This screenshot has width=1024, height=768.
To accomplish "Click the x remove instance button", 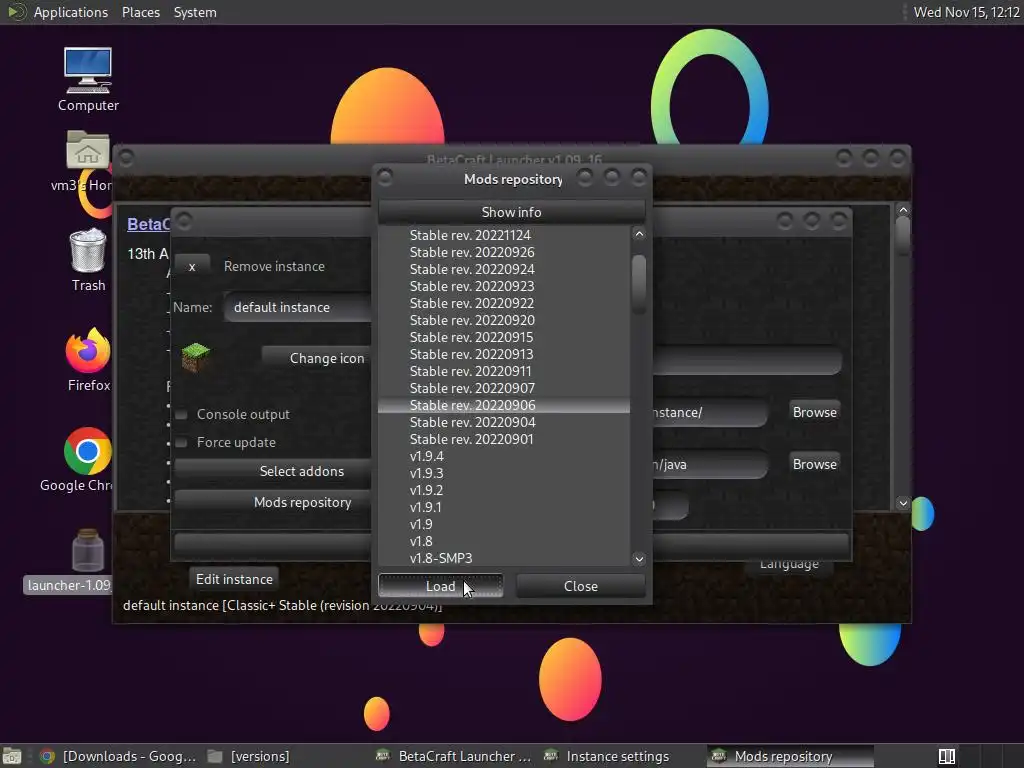I will [x=192, y=266].
